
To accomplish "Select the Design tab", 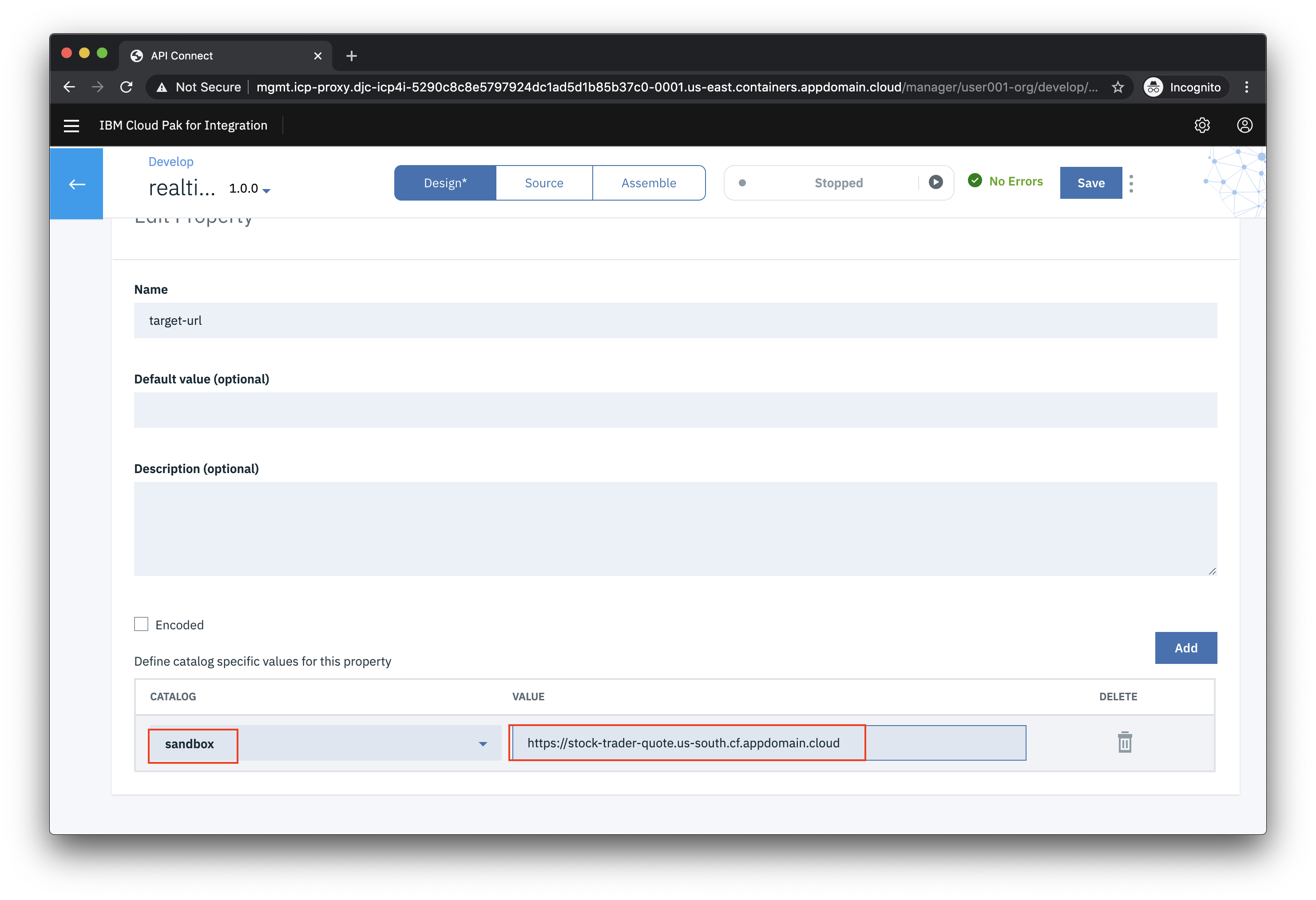I will pos(445,183).
